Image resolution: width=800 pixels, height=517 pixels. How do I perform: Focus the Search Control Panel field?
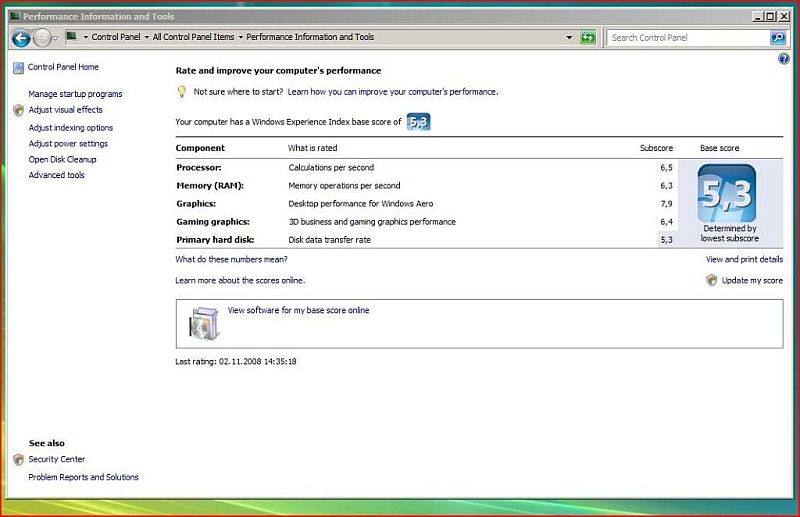pos(688,38)
